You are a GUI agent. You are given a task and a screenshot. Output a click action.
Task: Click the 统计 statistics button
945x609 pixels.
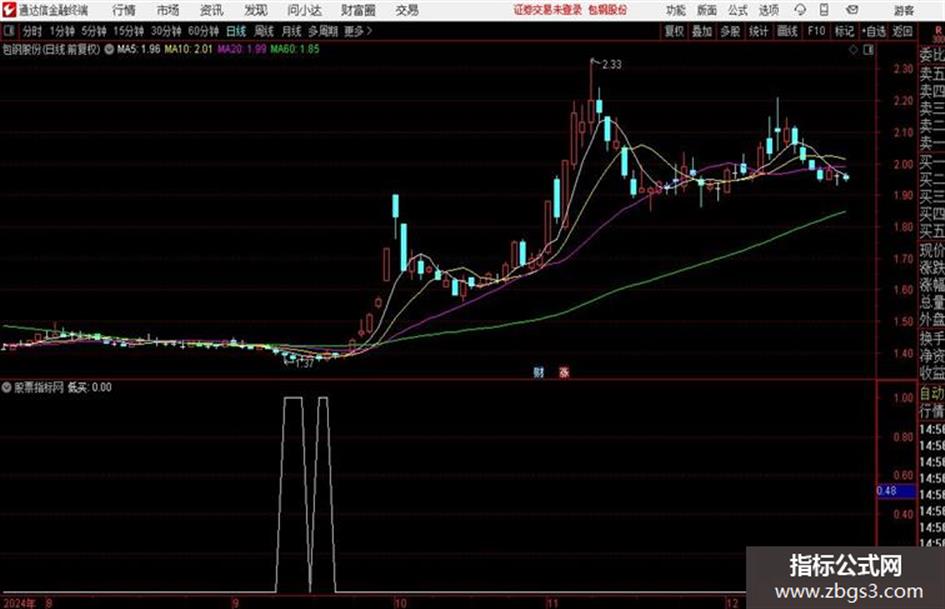click(x=759, y=31)
